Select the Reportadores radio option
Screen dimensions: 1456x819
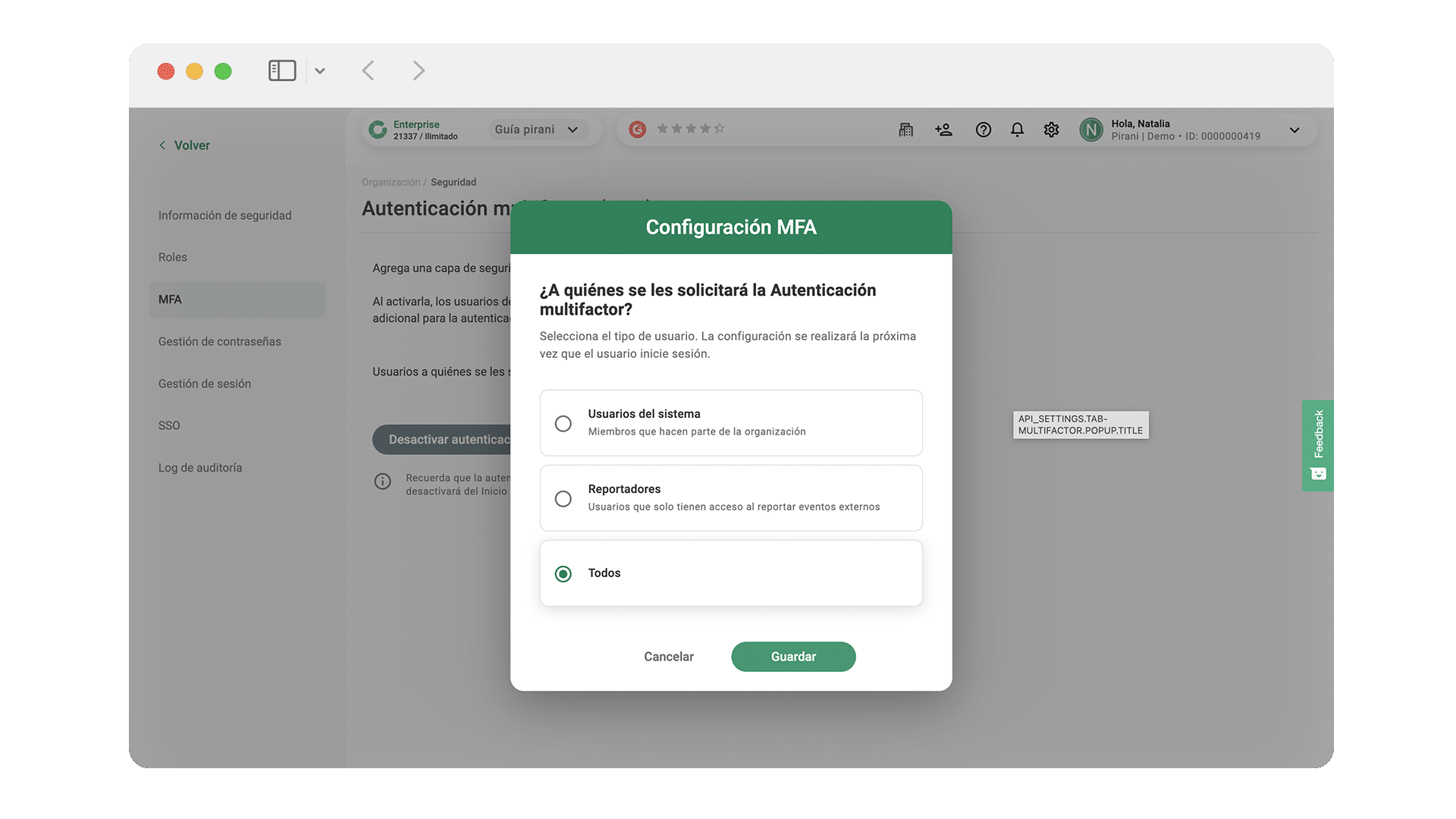point(563,498)
